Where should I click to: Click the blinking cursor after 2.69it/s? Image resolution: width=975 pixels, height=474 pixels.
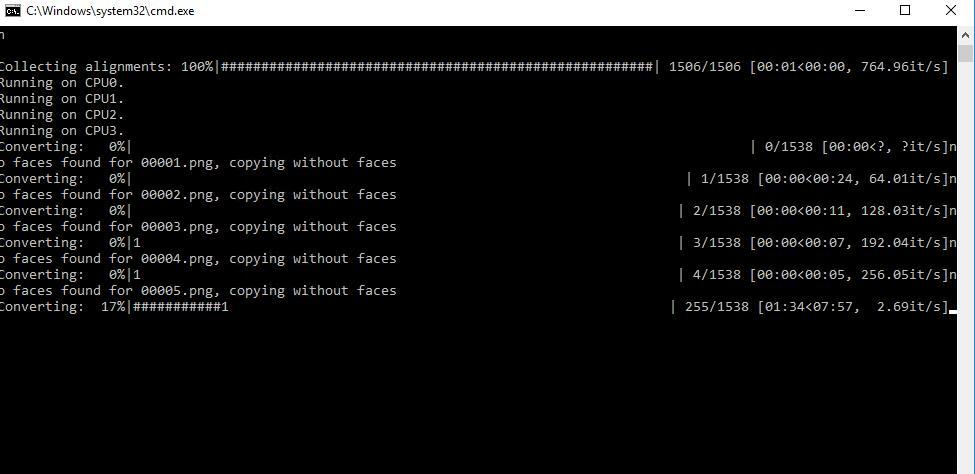tap(953, 310)
